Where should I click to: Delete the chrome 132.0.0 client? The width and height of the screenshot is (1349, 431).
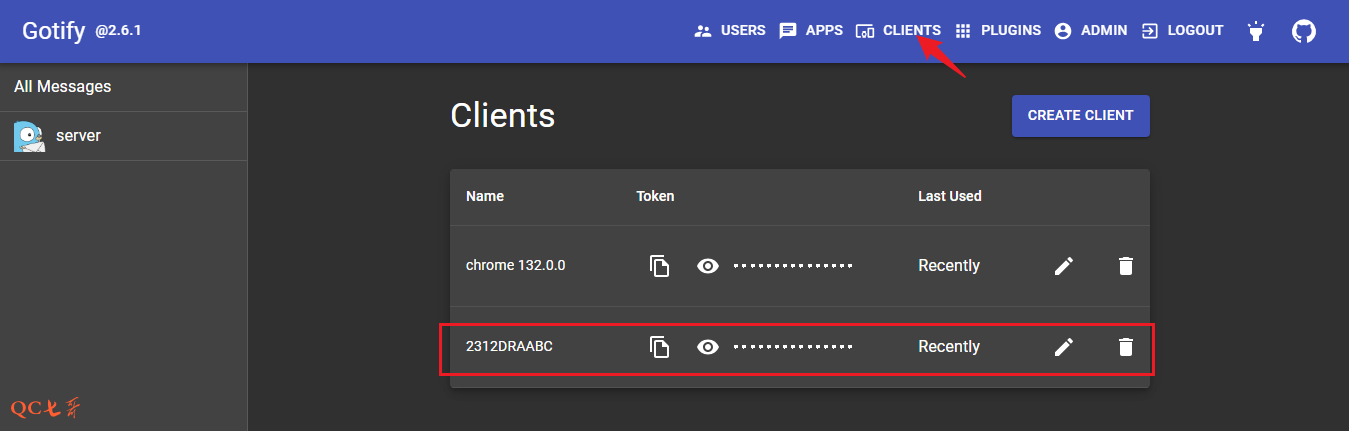coord(1126,266)
